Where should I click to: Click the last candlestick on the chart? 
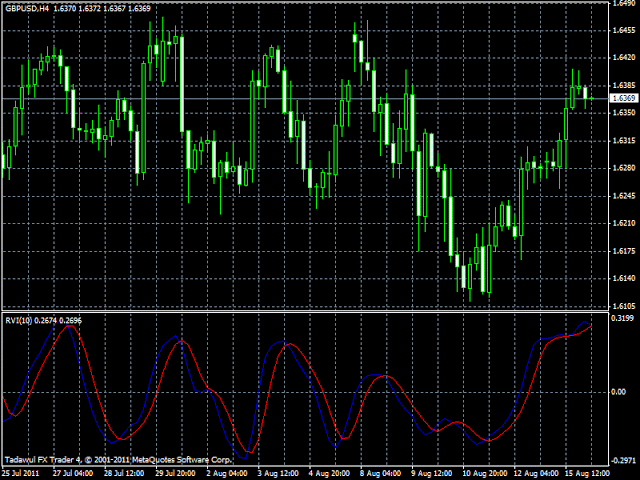tap(592, 98)
